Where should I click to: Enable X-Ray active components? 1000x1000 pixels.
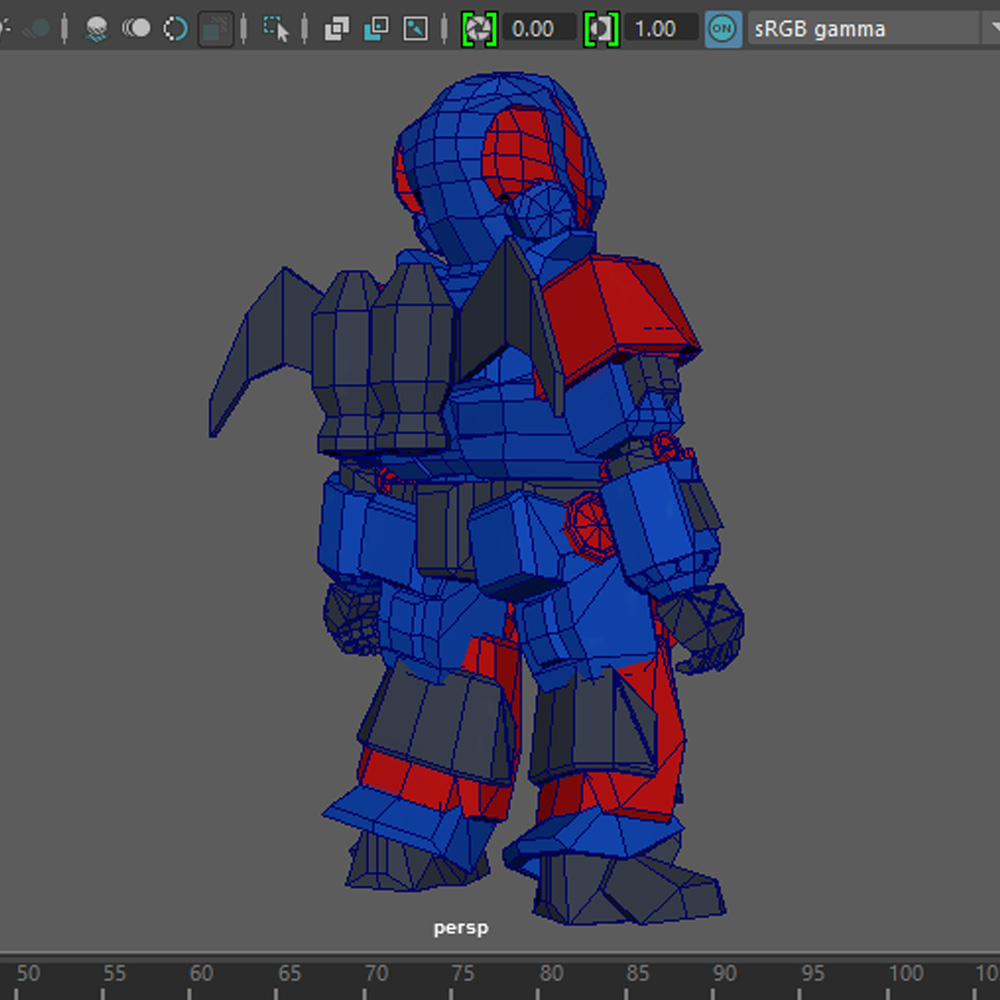pyautogui.click(x=376, y=28)
